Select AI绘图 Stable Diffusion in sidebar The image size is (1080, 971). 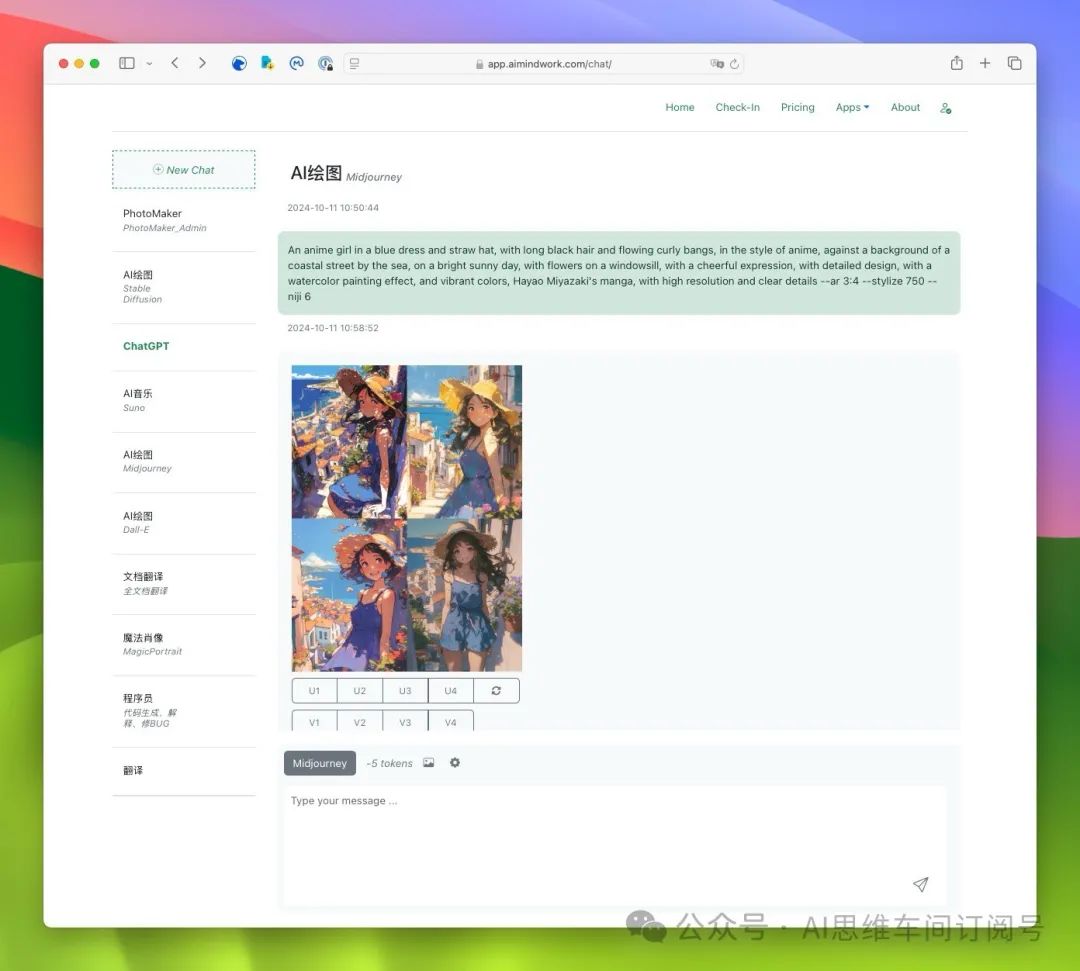click(184, 286)
